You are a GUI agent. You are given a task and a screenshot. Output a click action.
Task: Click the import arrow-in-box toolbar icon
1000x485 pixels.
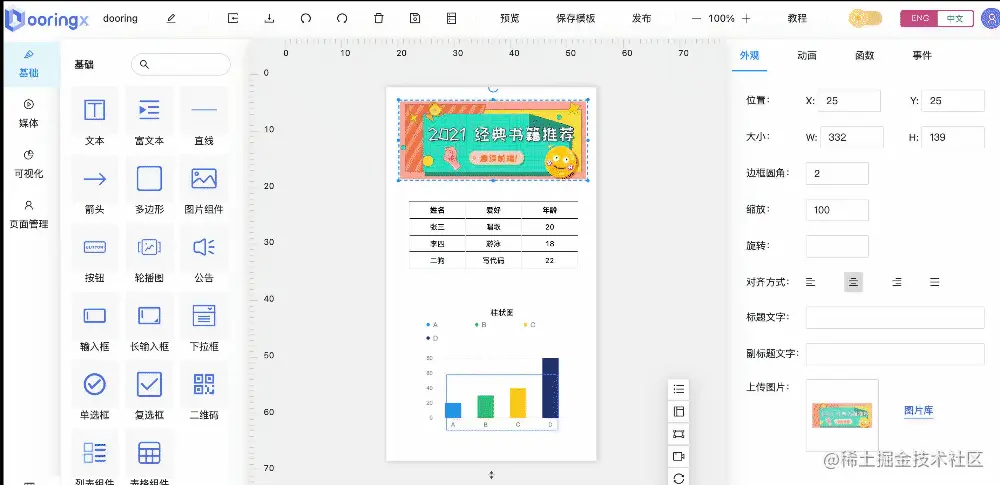[233, 19]
